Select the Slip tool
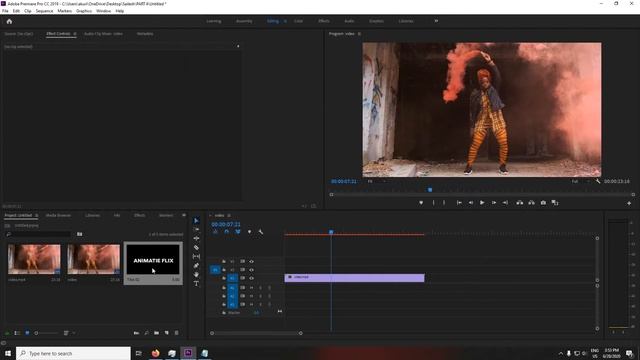The height and width of the screenshot is (360, 640). (196, 256)
